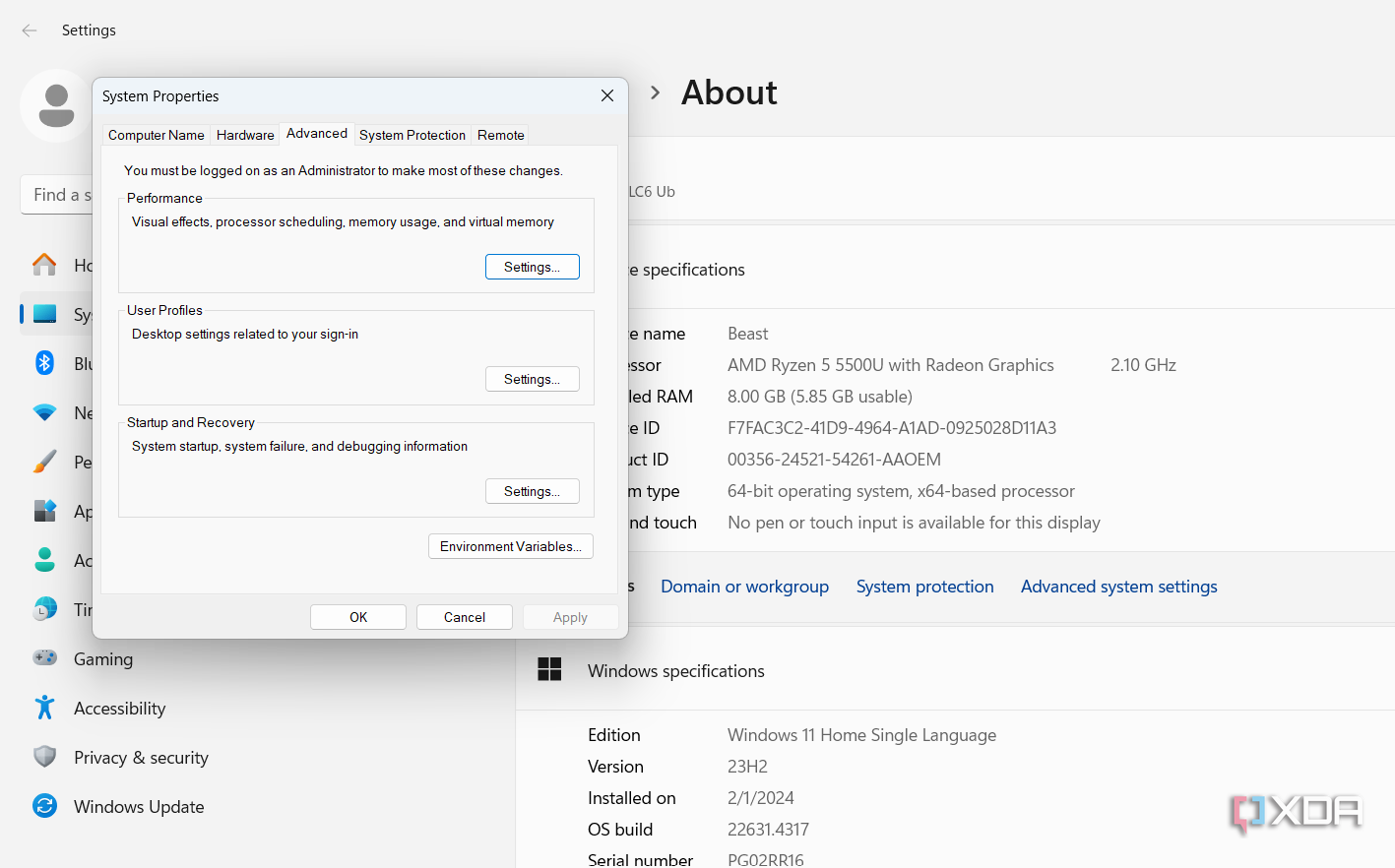
Task: Click the Settings window title
Action: [x=89, y=31]
